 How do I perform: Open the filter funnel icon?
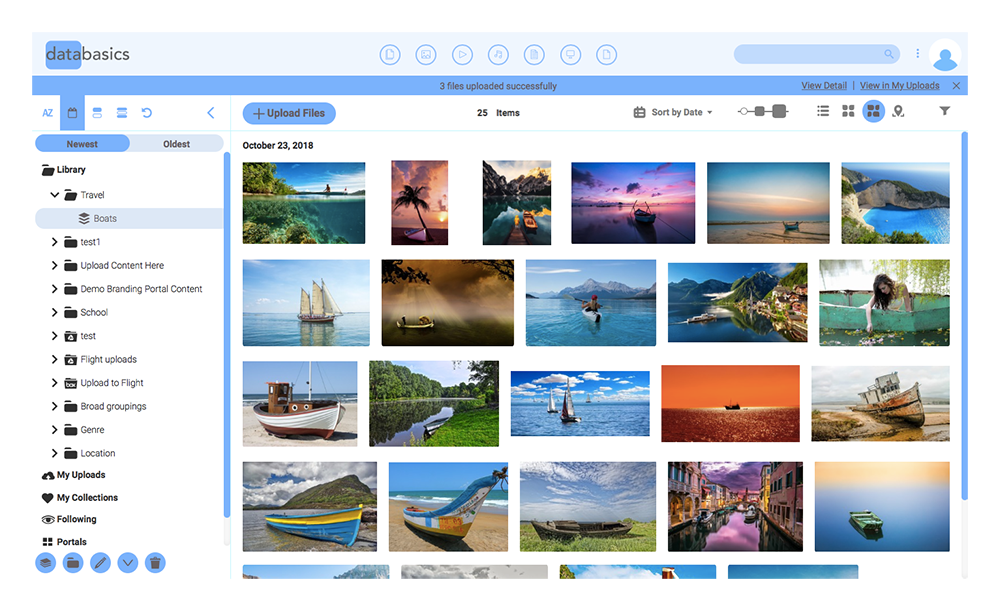tap(945, 111)
